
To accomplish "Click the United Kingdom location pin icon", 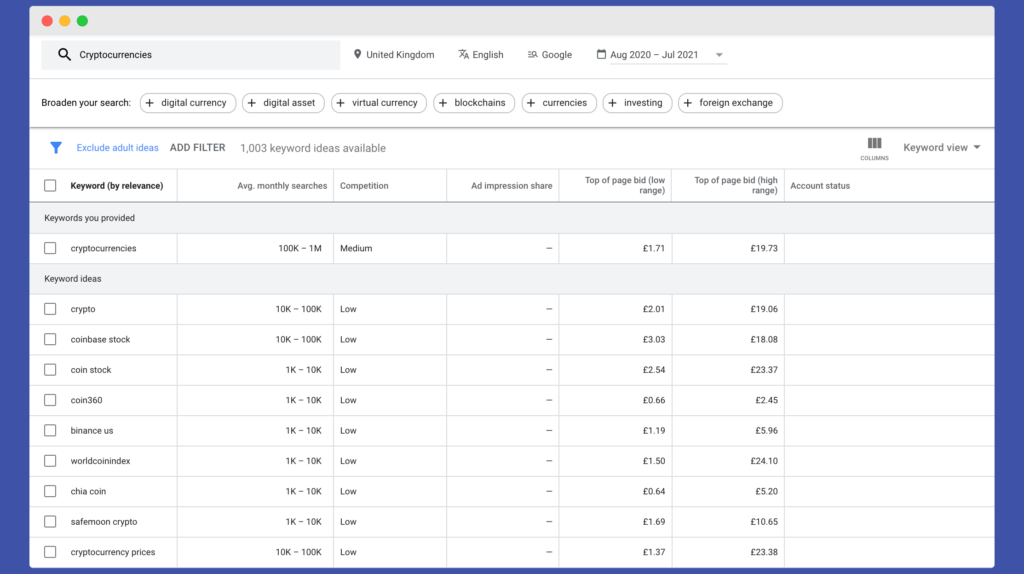I will point(357,54).
